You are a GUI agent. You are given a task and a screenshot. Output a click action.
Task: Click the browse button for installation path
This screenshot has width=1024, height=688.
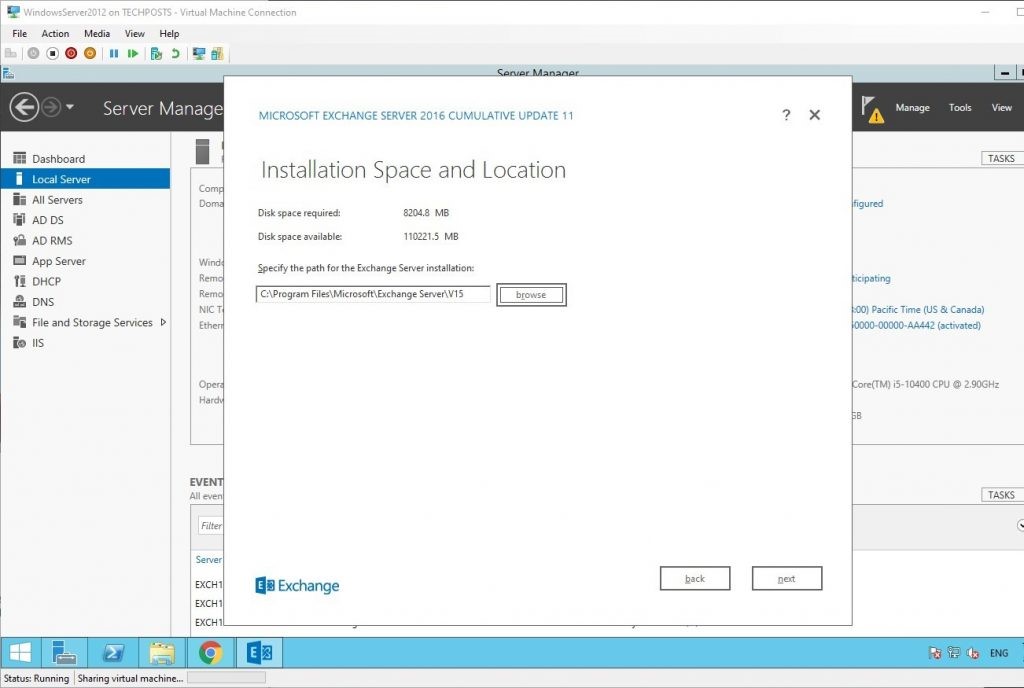click(x=531, y=294)
